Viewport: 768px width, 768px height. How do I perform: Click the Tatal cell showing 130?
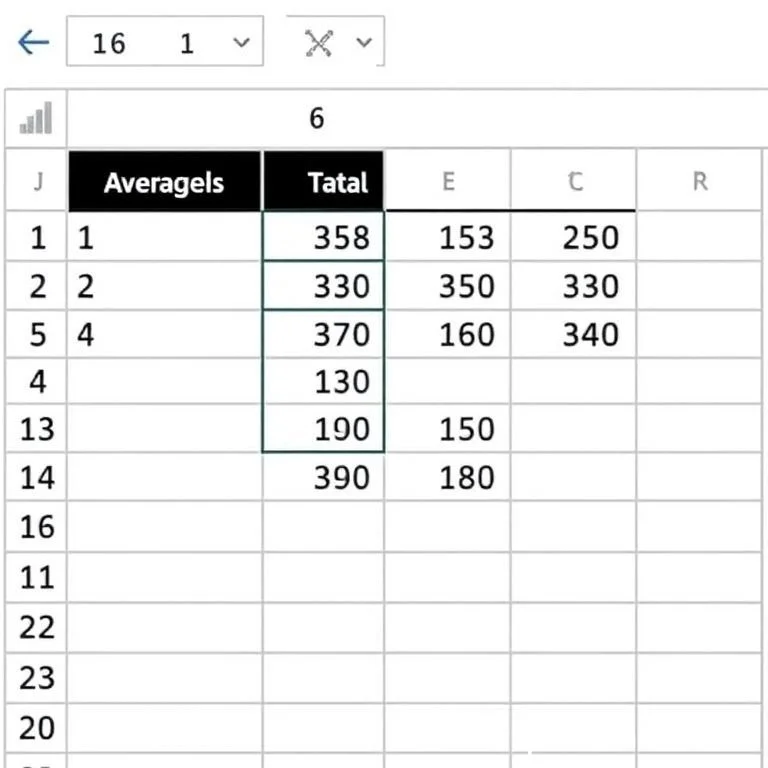tap(323, 381)
